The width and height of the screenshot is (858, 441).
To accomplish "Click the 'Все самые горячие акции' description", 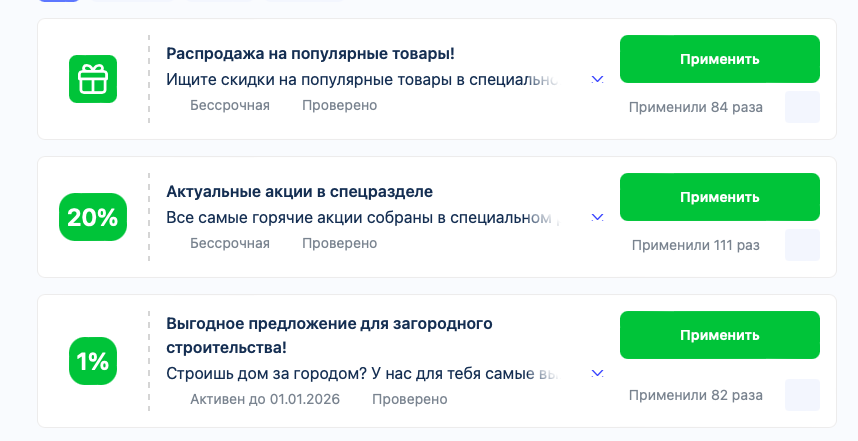I will pos(360,217).
